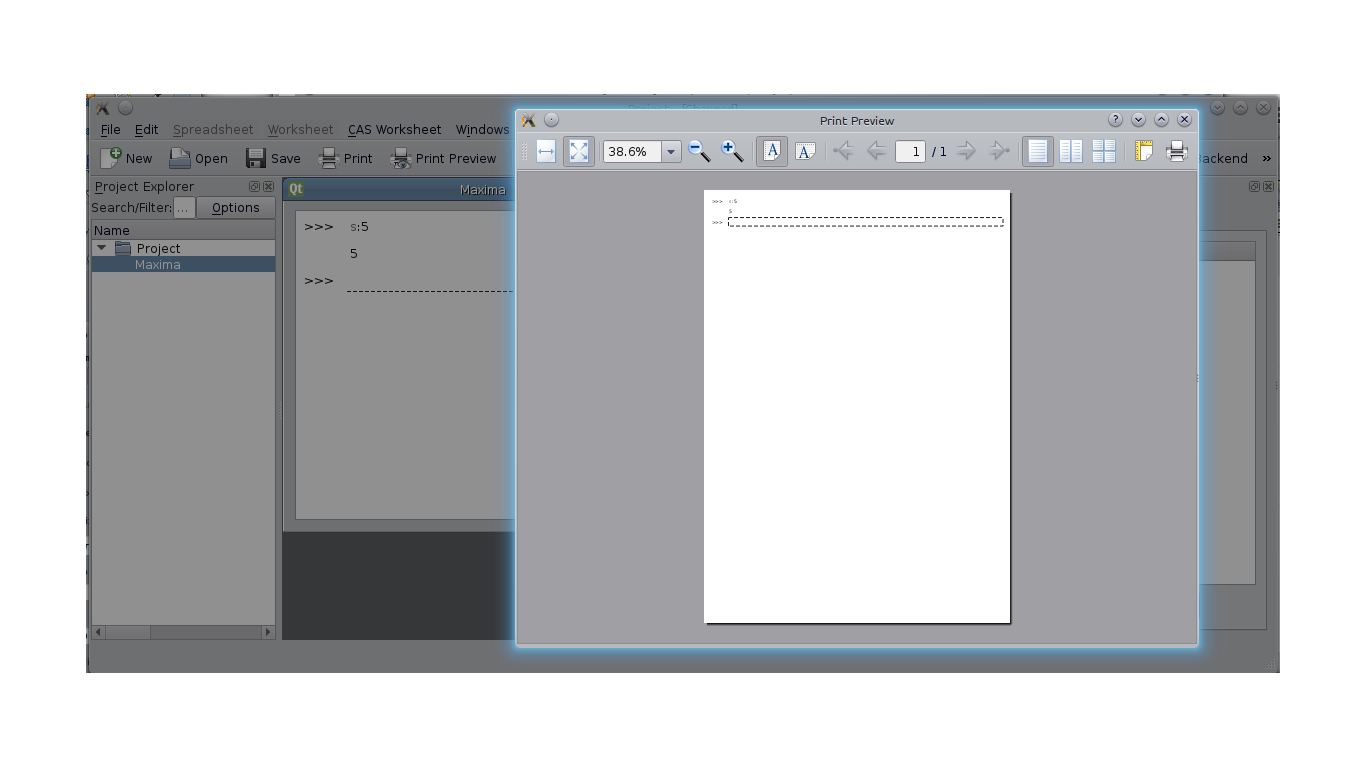Open the page setup icon in Print Preview
This screenshot has height=768, width=1366.
coord(1141,151)
